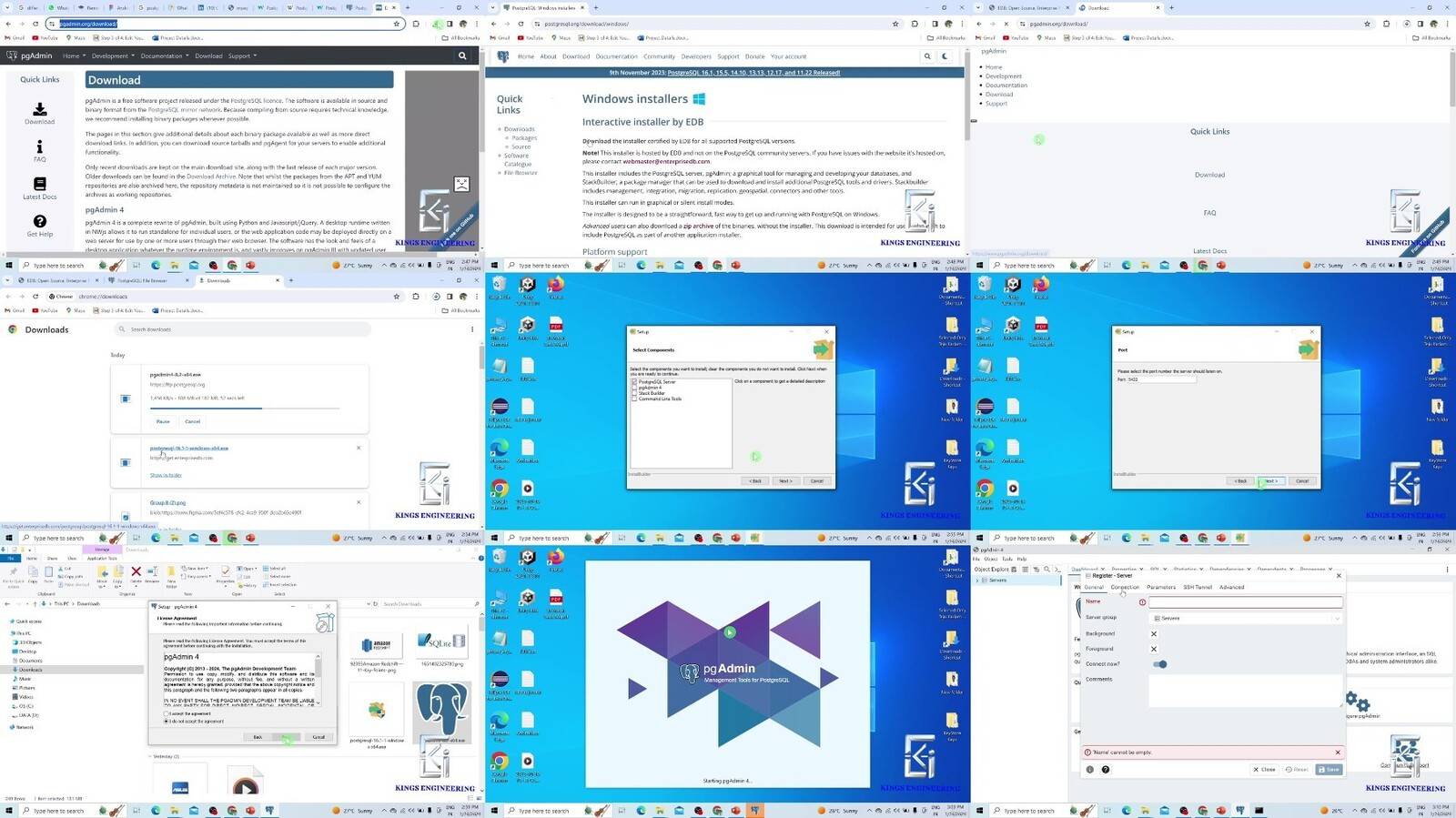
Task: Click the Download arrow icon in pgAdmin Quick Links
Action: point(39,108)
